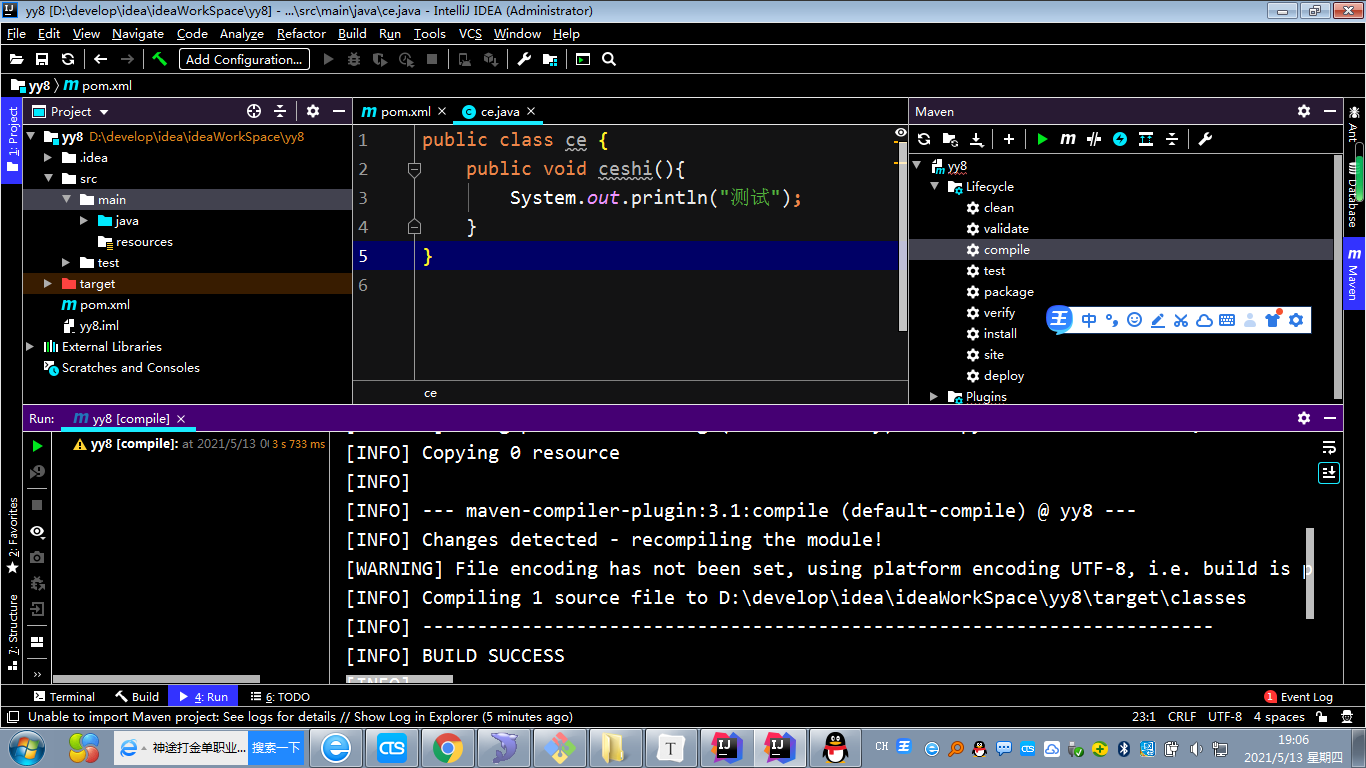
Task: Click the green Build Project hammer icon
Action: pyautogui.click(x=160, y=59)
